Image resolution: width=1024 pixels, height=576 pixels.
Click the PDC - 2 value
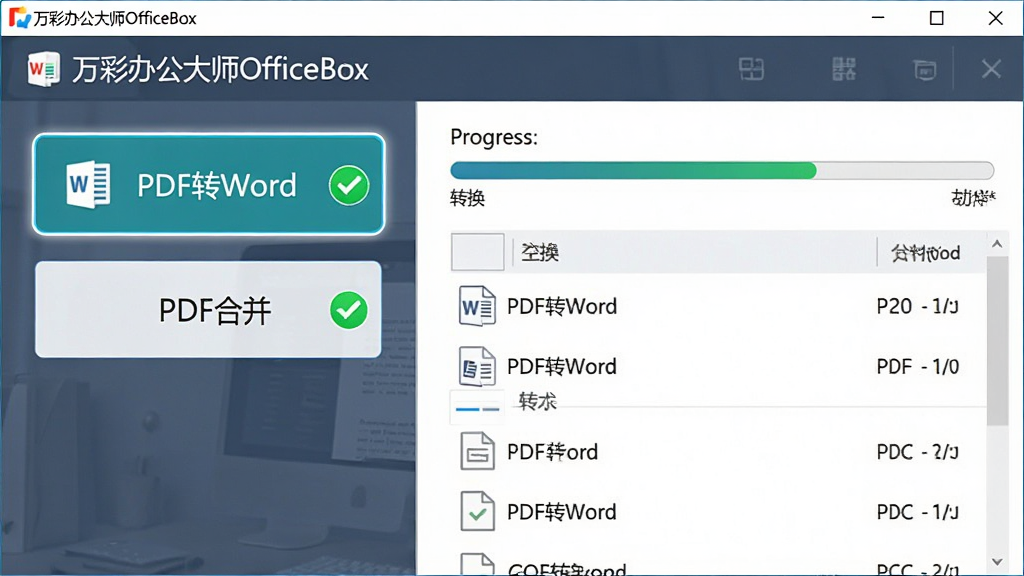click(918, 452)
